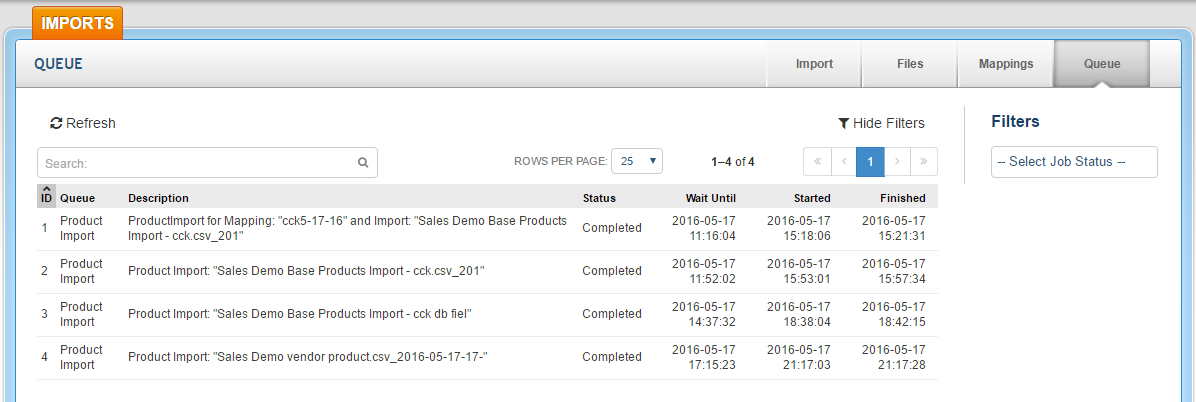1196x402 pixels.
Task: Sort by Finished column header
Action: [902, 198]
